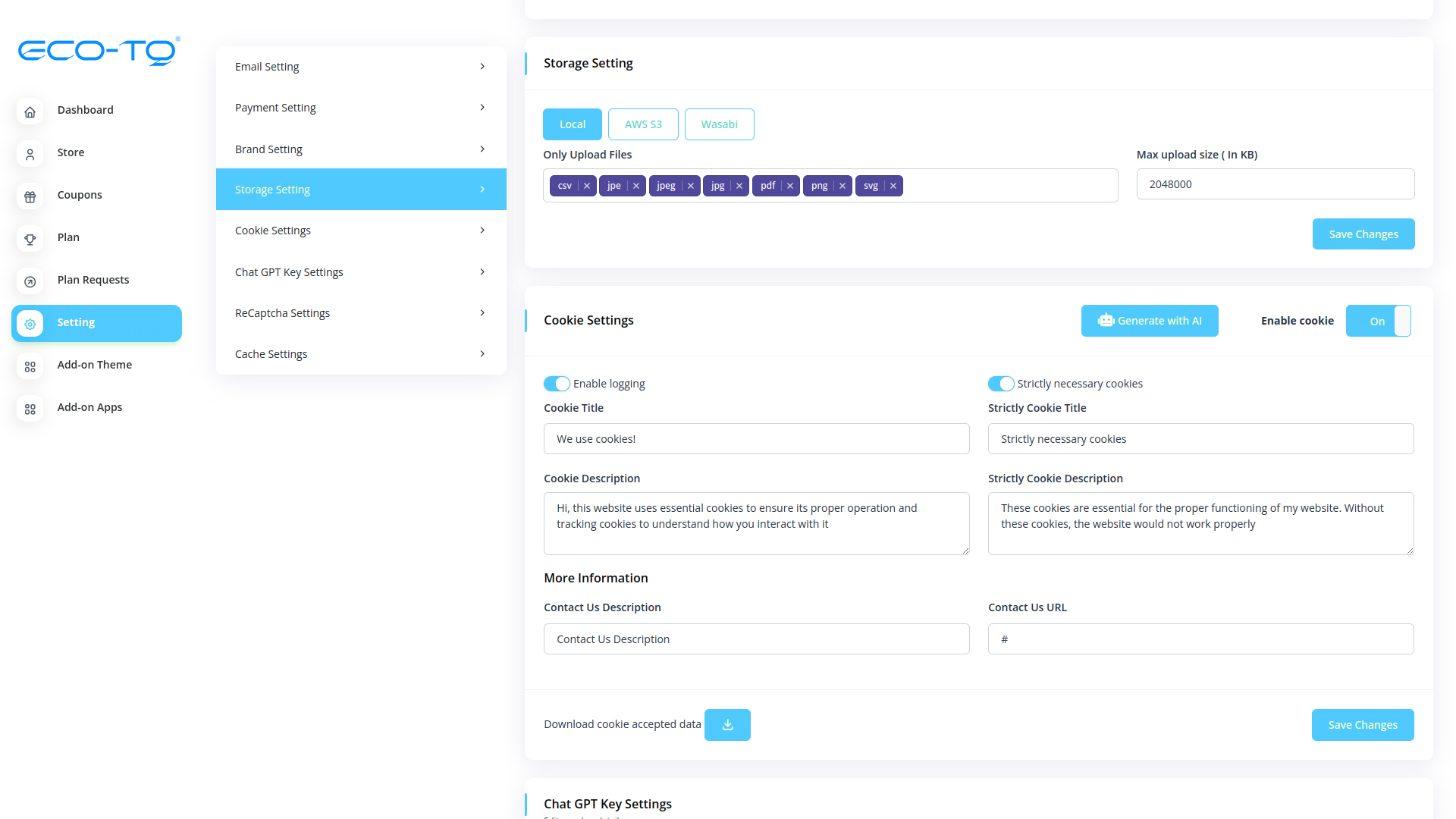This screenshot has width=1456, height=819.
Task: Toggle the Enable logging switch
Action: (x=556, y=384)
